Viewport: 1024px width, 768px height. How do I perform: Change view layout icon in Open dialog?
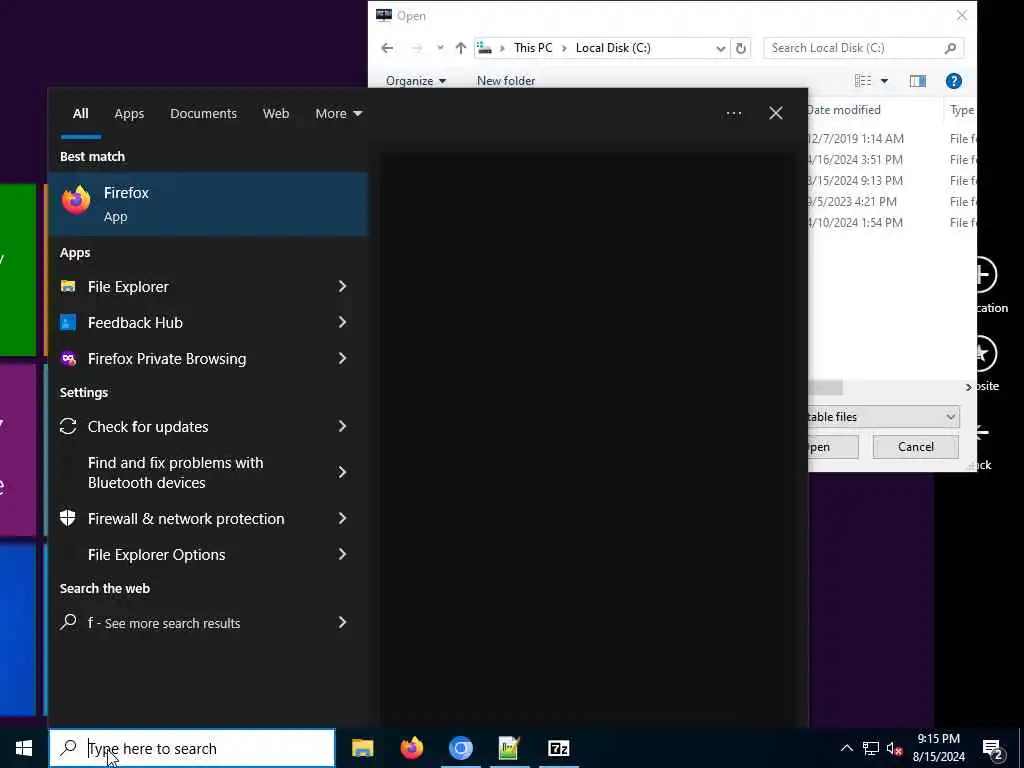point(863,80)
